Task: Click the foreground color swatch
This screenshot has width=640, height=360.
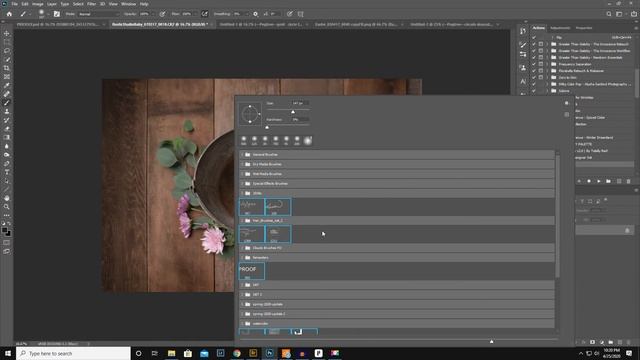Action: tap(4, 231)
